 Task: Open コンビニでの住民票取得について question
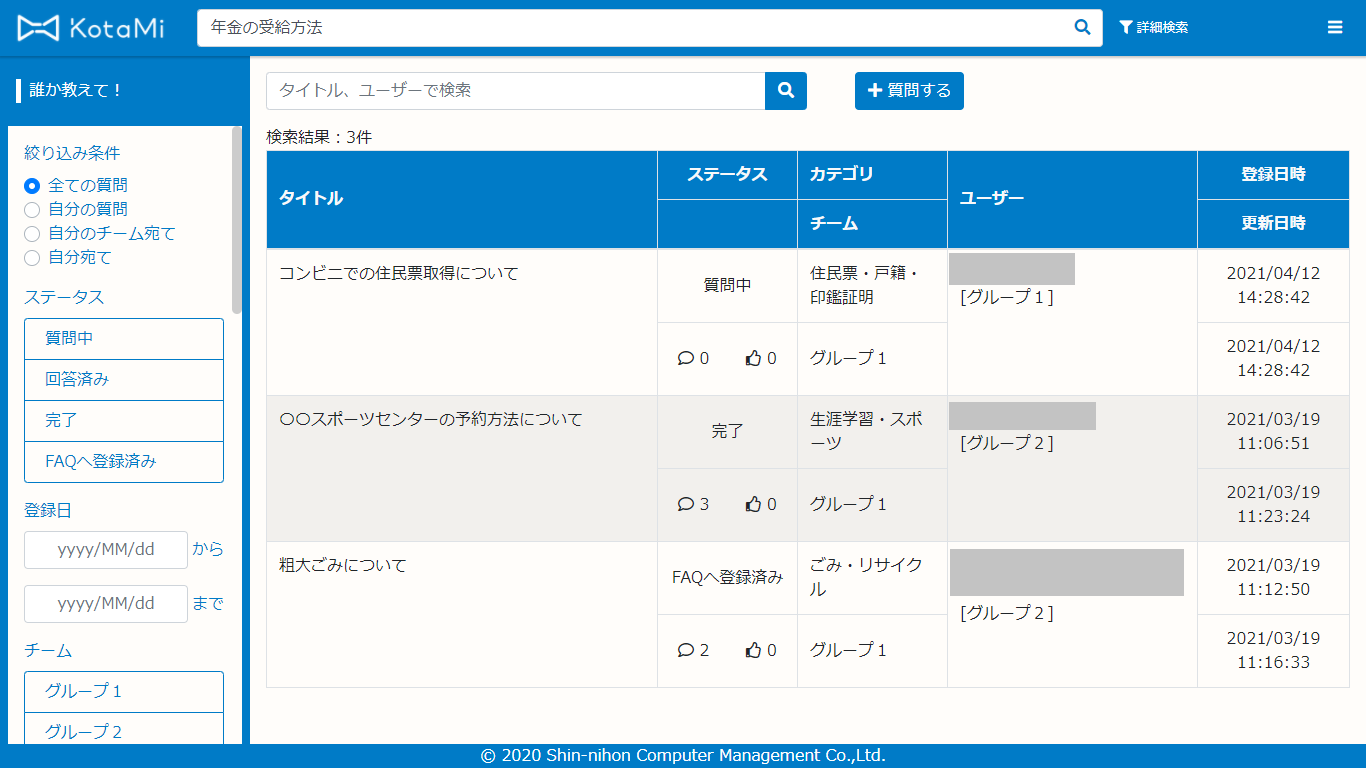[x=399, y=273]
